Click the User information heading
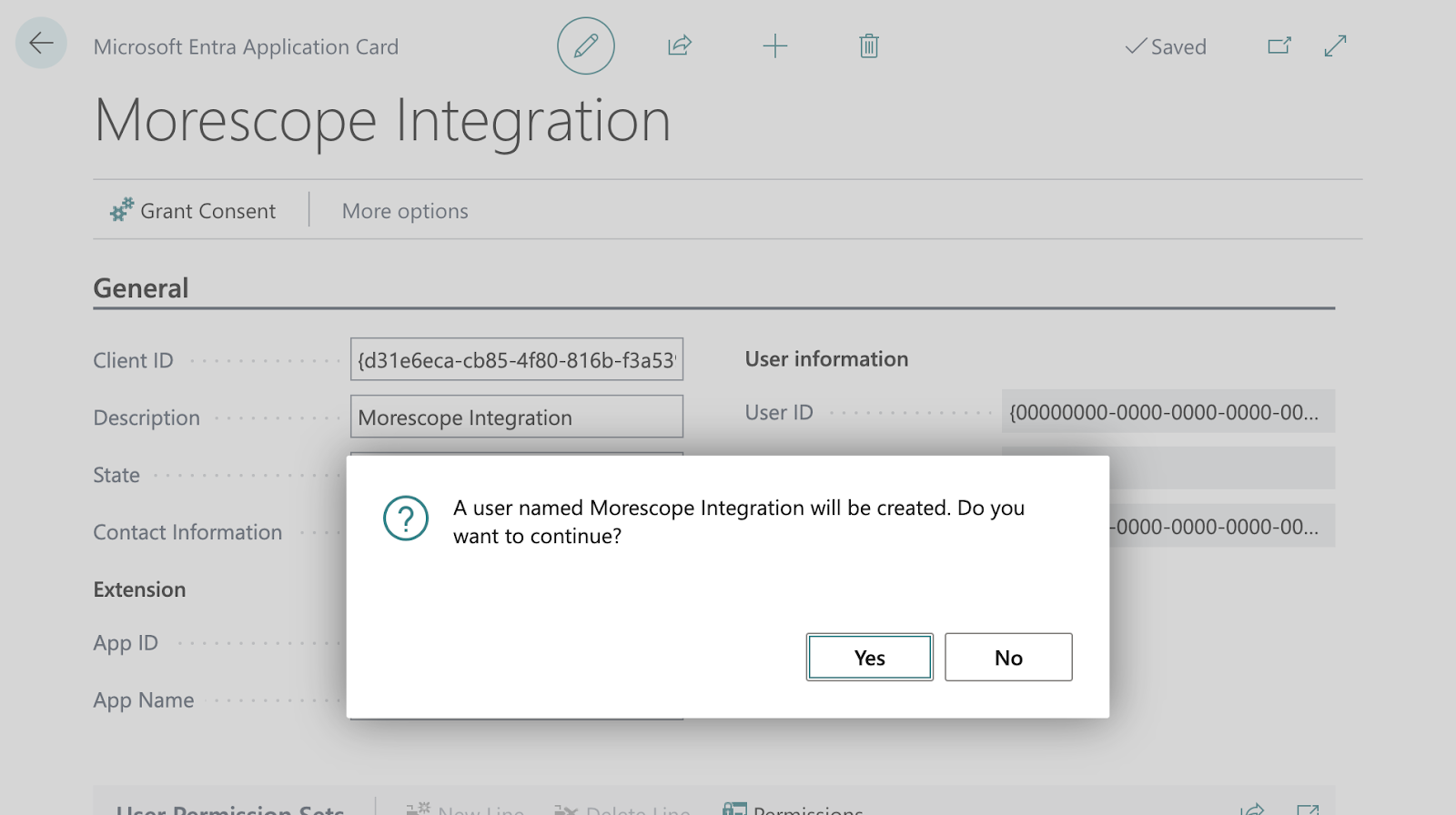The height and width of the screenshot is (815, 1456). tap(826, 359)
